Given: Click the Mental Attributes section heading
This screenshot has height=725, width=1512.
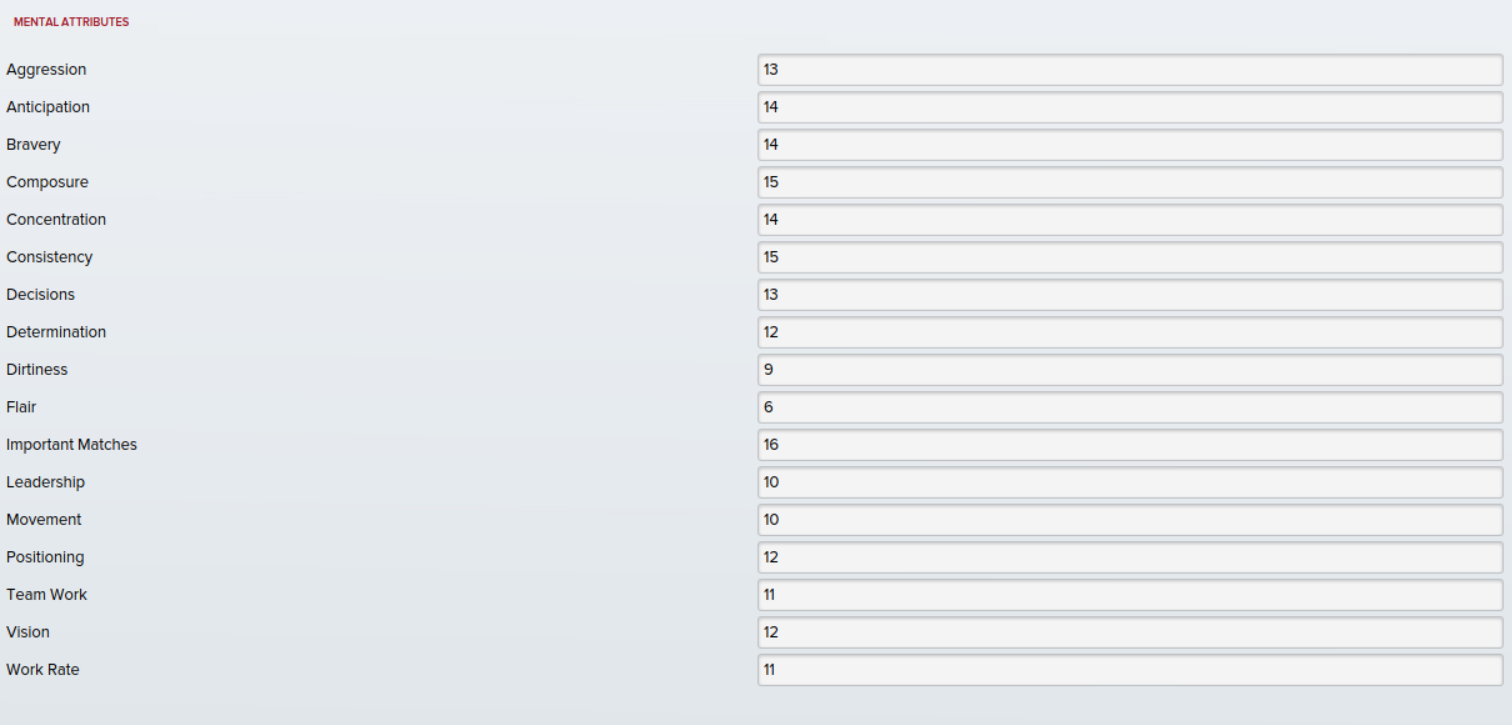Looking at the screenshot, I should coord(71,22).
